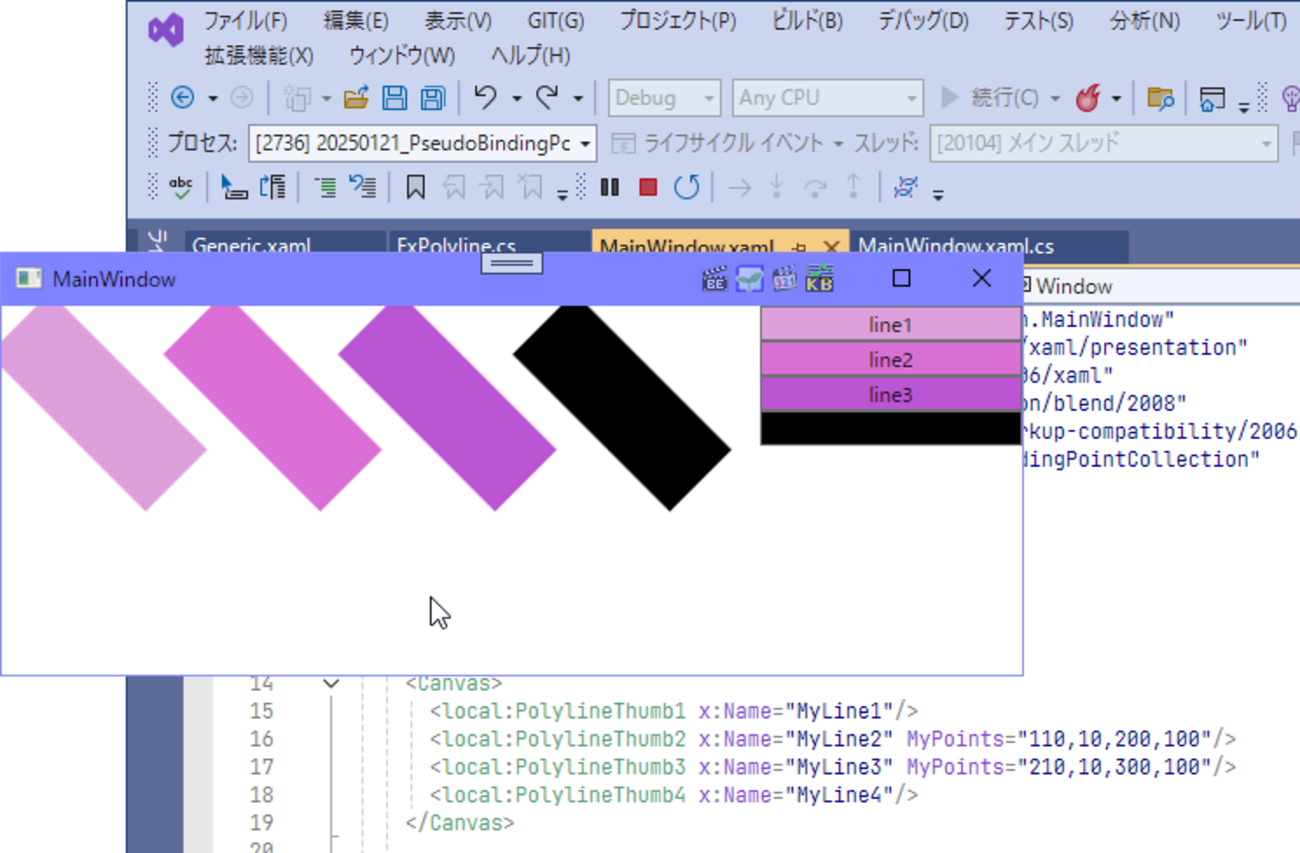This screenshot has width=1300, height=853.
Task: Click the Back navigation arrow icon
Action: tap(181, 97)
